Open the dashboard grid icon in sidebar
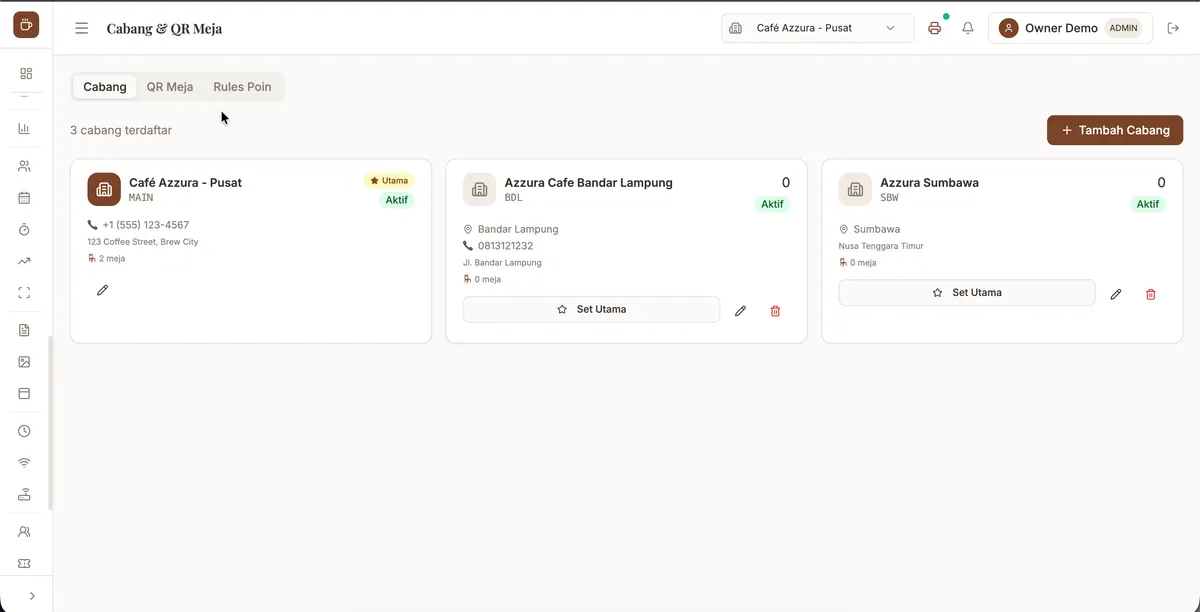The height and width of the screenshot is (612, 1200). tap(26, 73)
